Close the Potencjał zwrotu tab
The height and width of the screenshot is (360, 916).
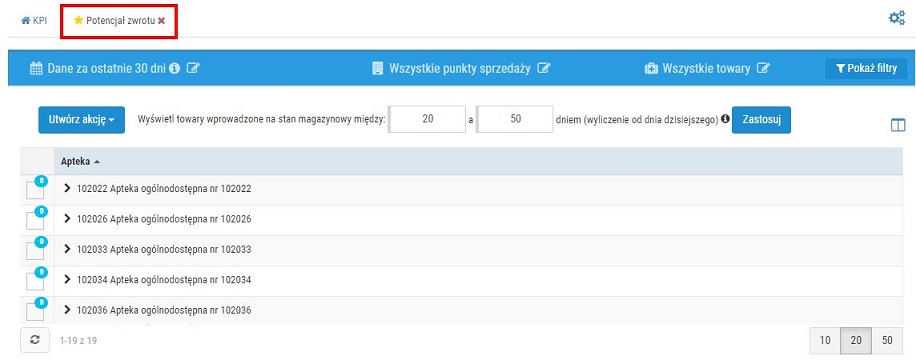coord(161,20)
